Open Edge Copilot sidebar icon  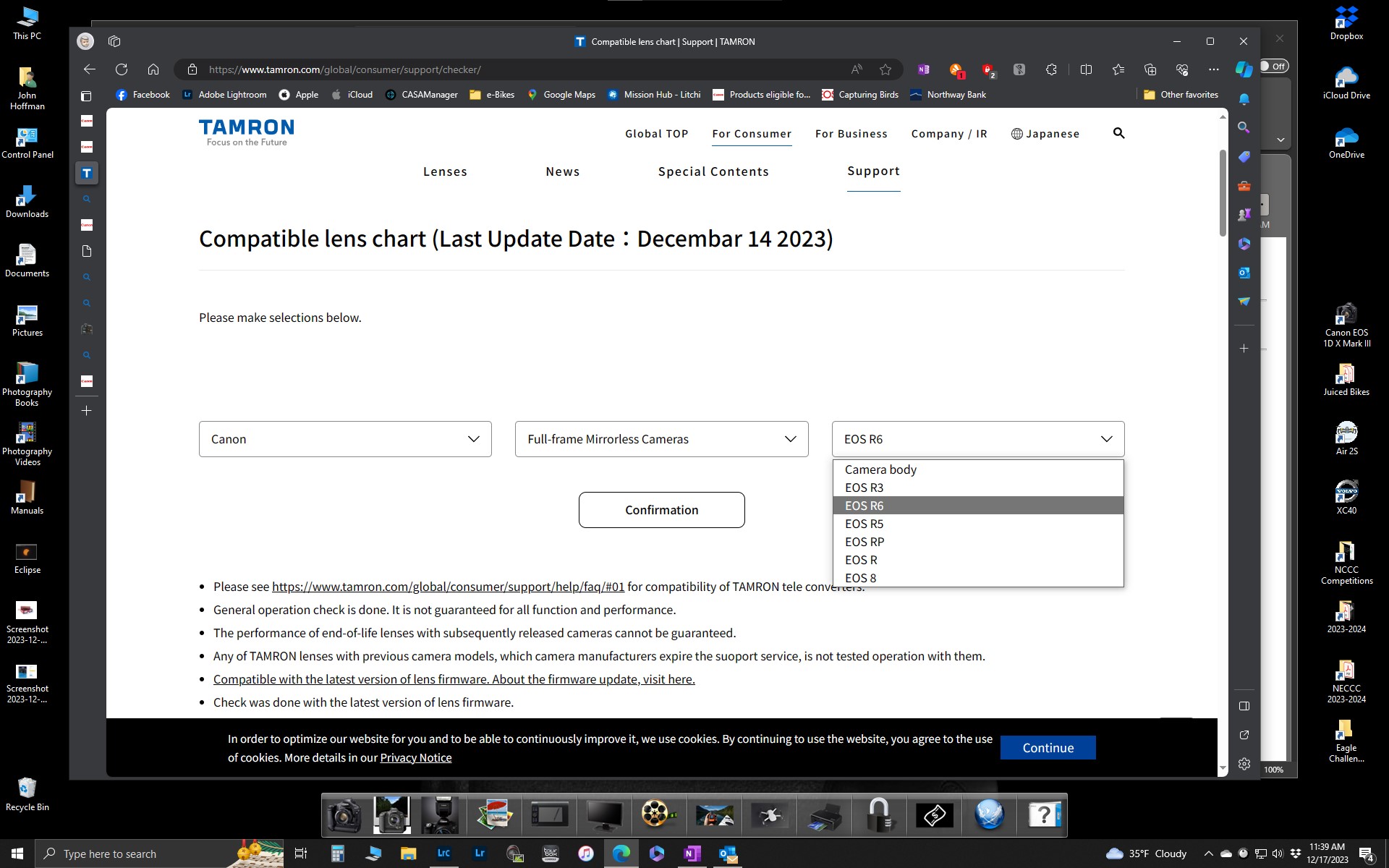click(x=1244, y=69)
